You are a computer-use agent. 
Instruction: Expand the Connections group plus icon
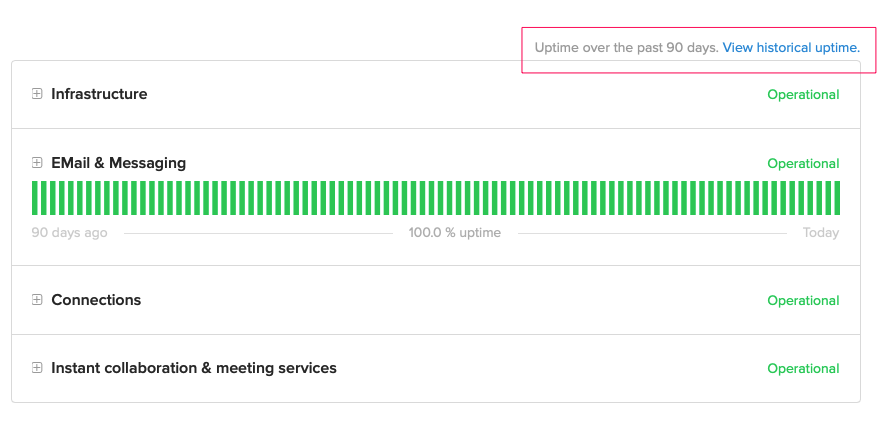[x=37, y=300]
